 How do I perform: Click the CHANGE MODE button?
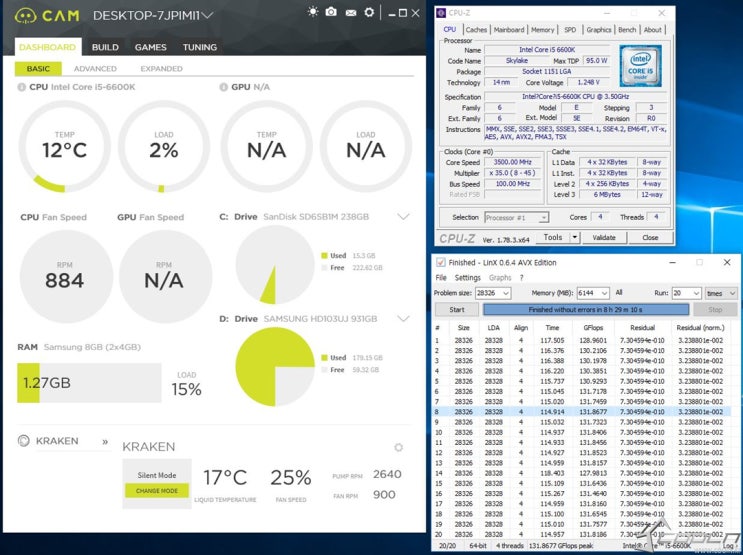click(x=157, y=491)
